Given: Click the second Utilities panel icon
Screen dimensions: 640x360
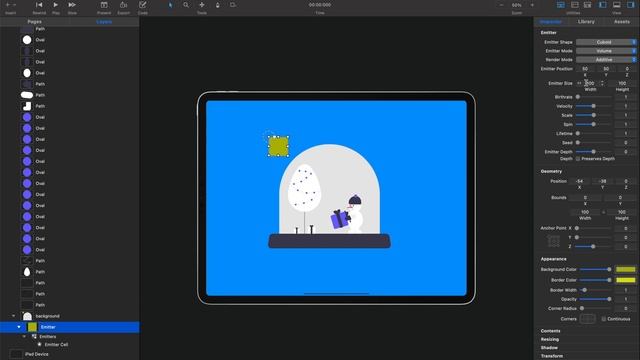Looking at the screenshot, I should point(575,5).
